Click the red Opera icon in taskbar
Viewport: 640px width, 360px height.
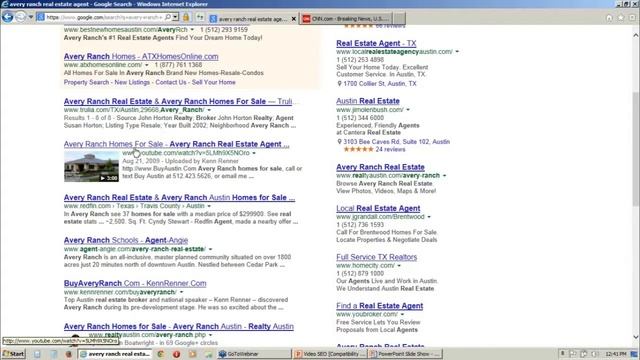coord(176,354)
